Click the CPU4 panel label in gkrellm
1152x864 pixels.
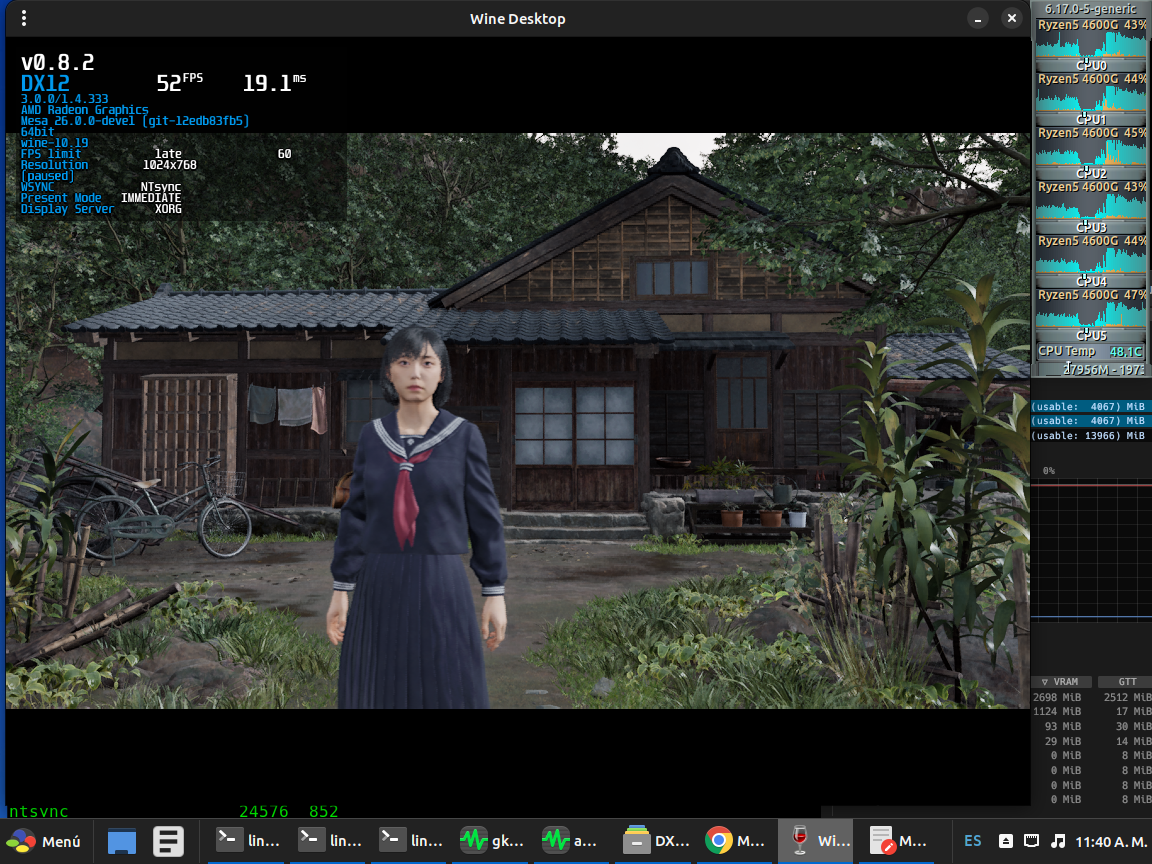[x=1091, y=281]
